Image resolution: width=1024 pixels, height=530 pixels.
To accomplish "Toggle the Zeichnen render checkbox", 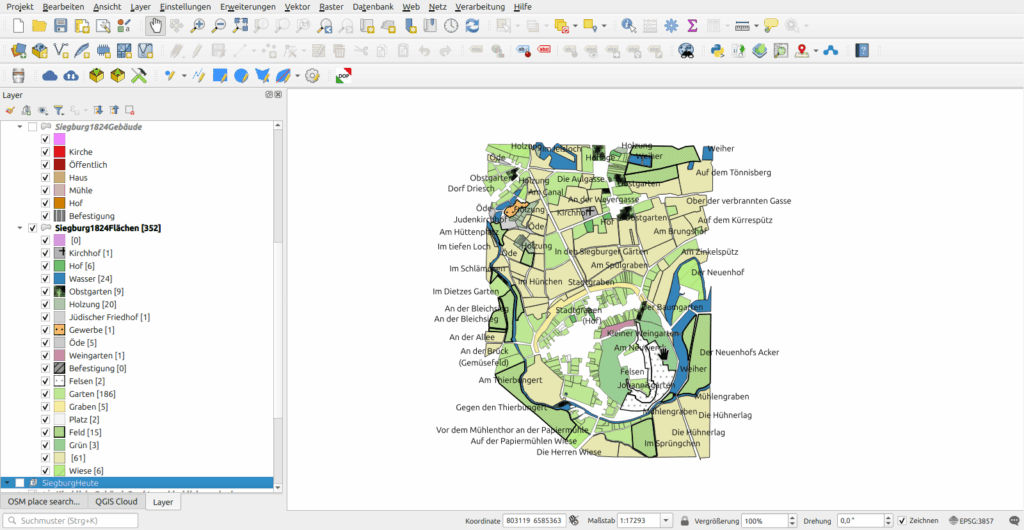I will click(902, 521).
